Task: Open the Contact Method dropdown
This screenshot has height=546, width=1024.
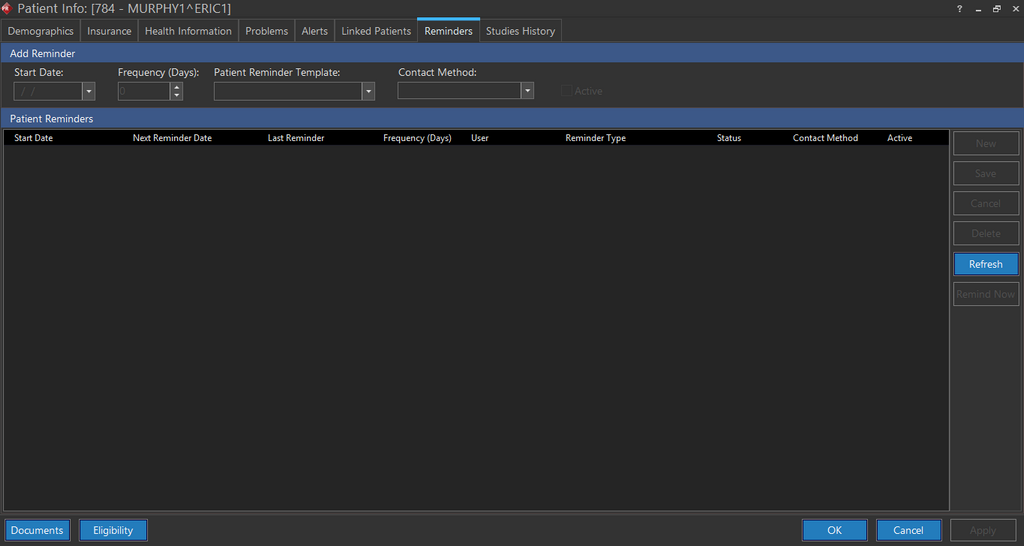Action: pos(527,91)
